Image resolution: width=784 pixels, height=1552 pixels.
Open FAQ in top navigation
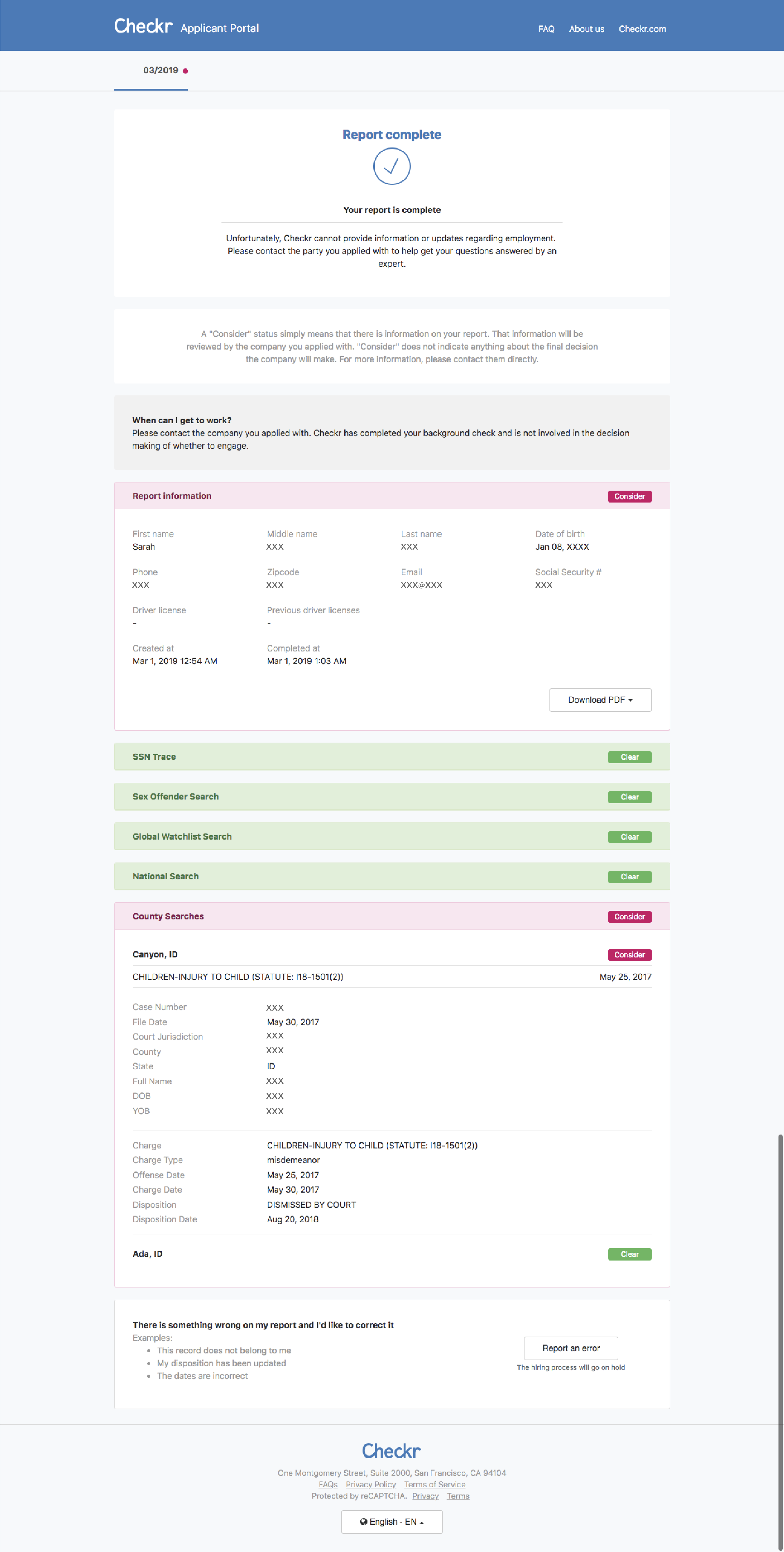click(546, 29)
